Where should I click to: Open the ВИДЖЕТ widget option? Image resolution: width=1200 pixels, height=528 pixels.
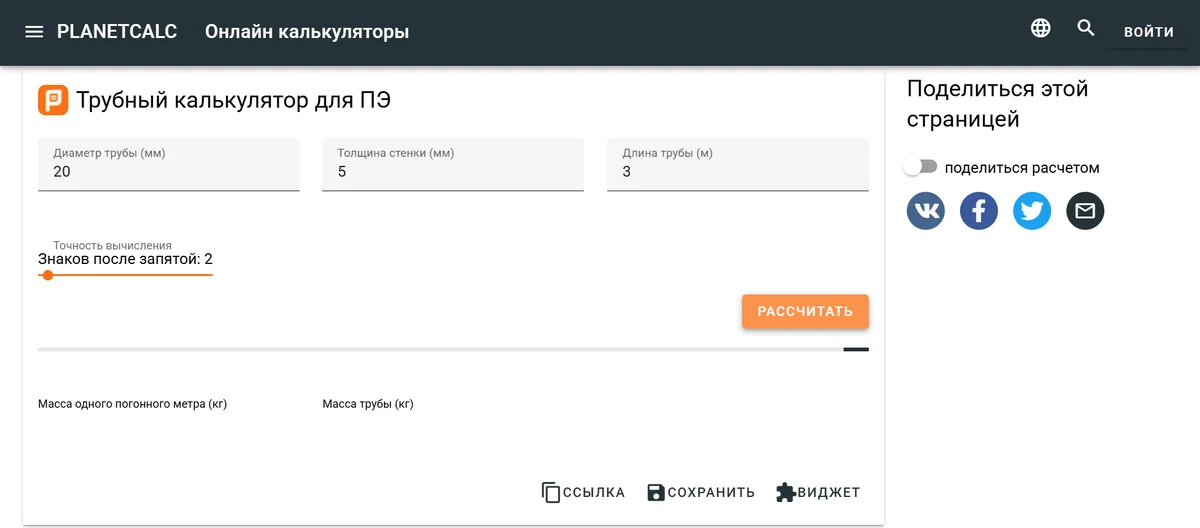[x=818, y=492]
